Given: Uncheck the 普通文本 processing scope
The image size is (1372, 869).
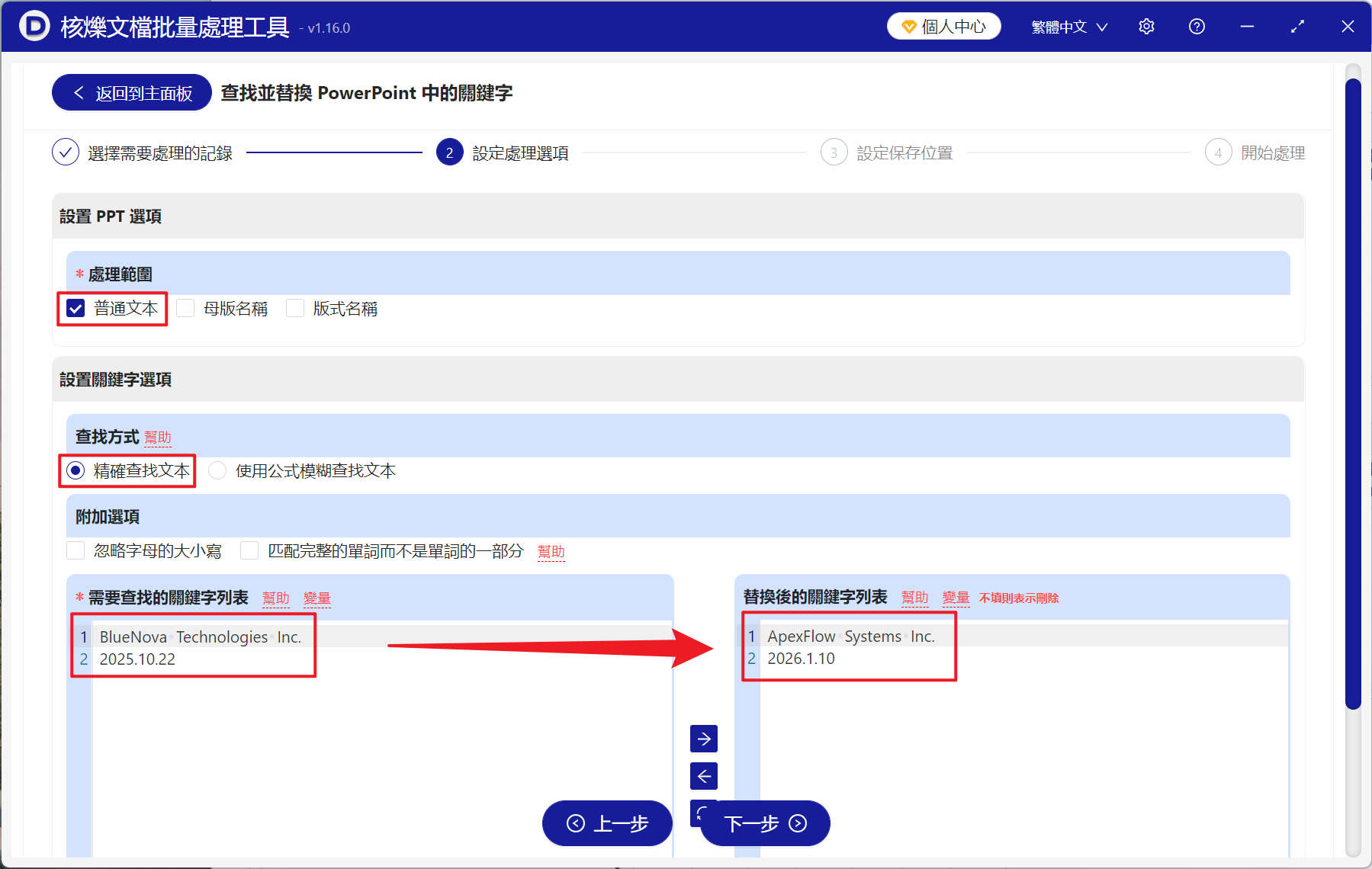Looking at the screenshot, I should (x=75, y=308).
